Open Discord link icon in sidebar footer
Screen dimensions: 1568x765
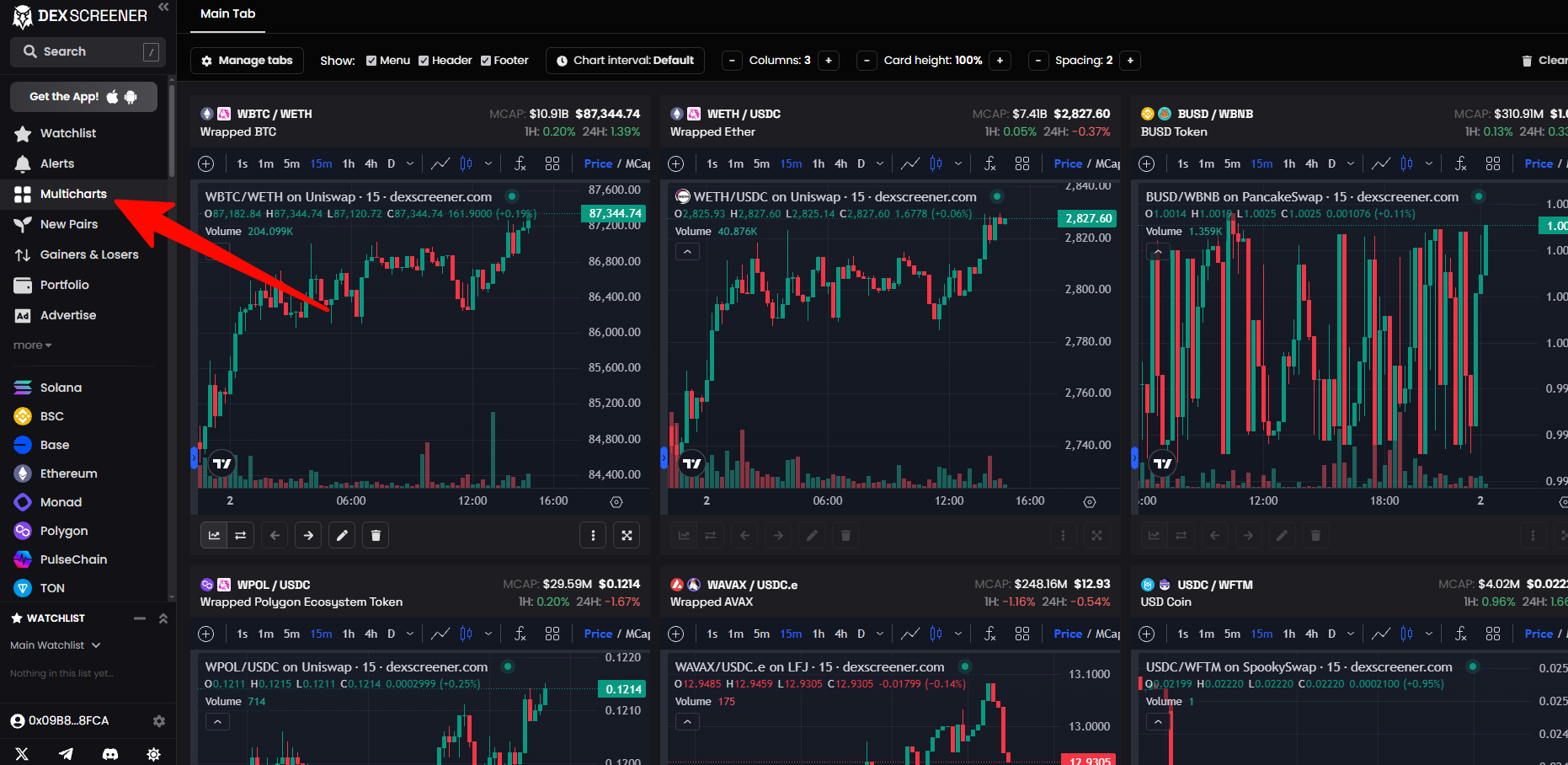[110, 754]
